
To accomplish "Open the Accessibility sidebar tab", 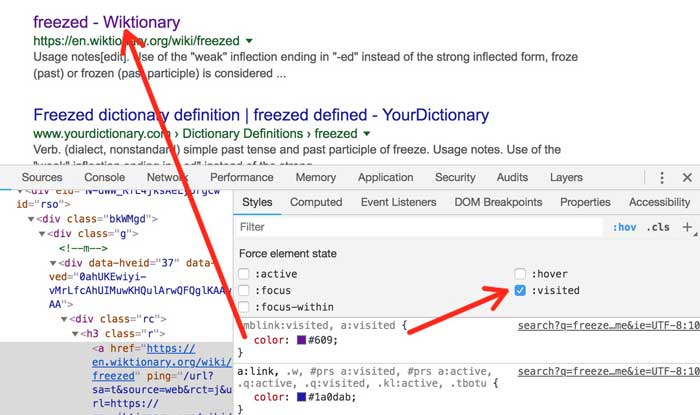I will tap(659, 202).
